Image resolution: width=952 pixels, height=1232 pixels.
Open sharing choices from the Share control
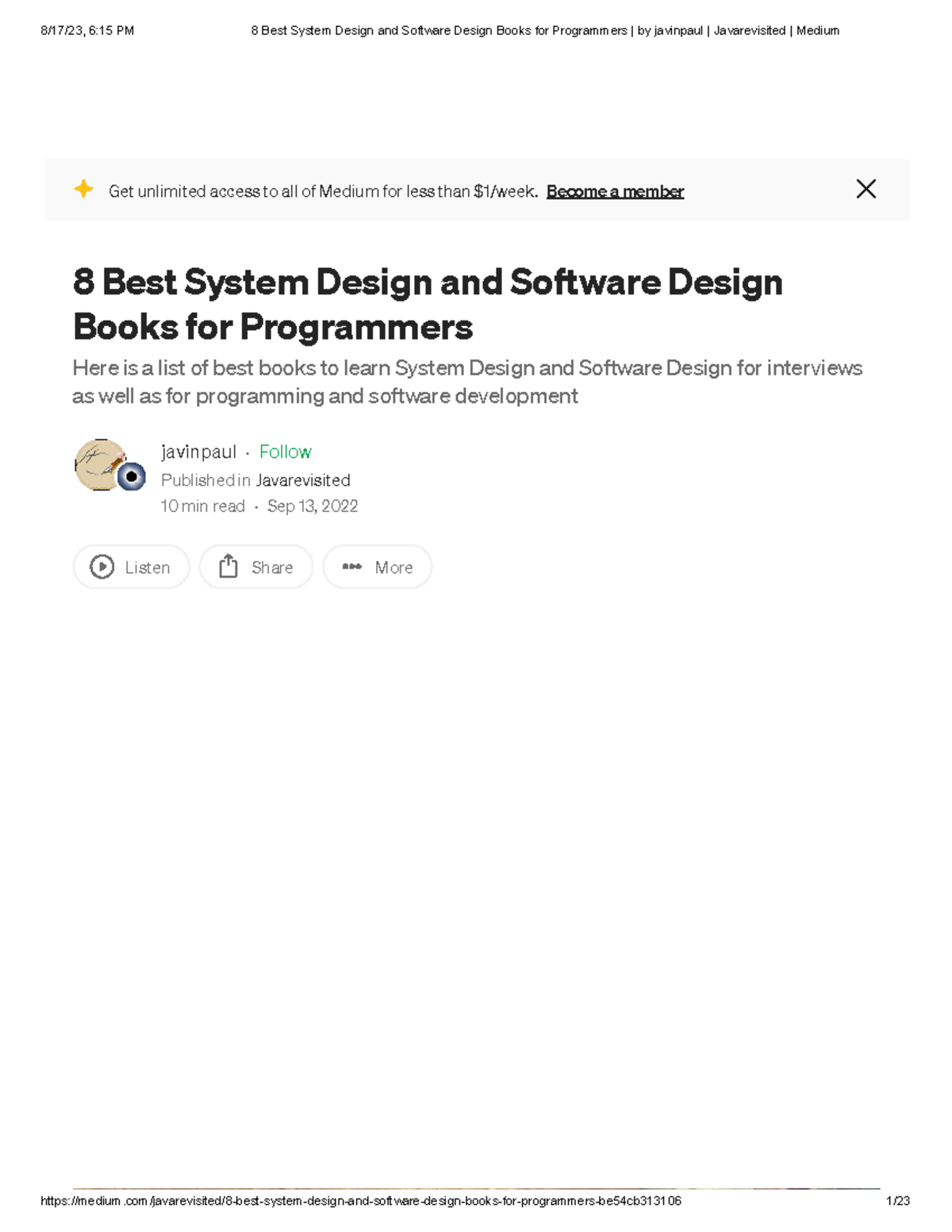255,567
